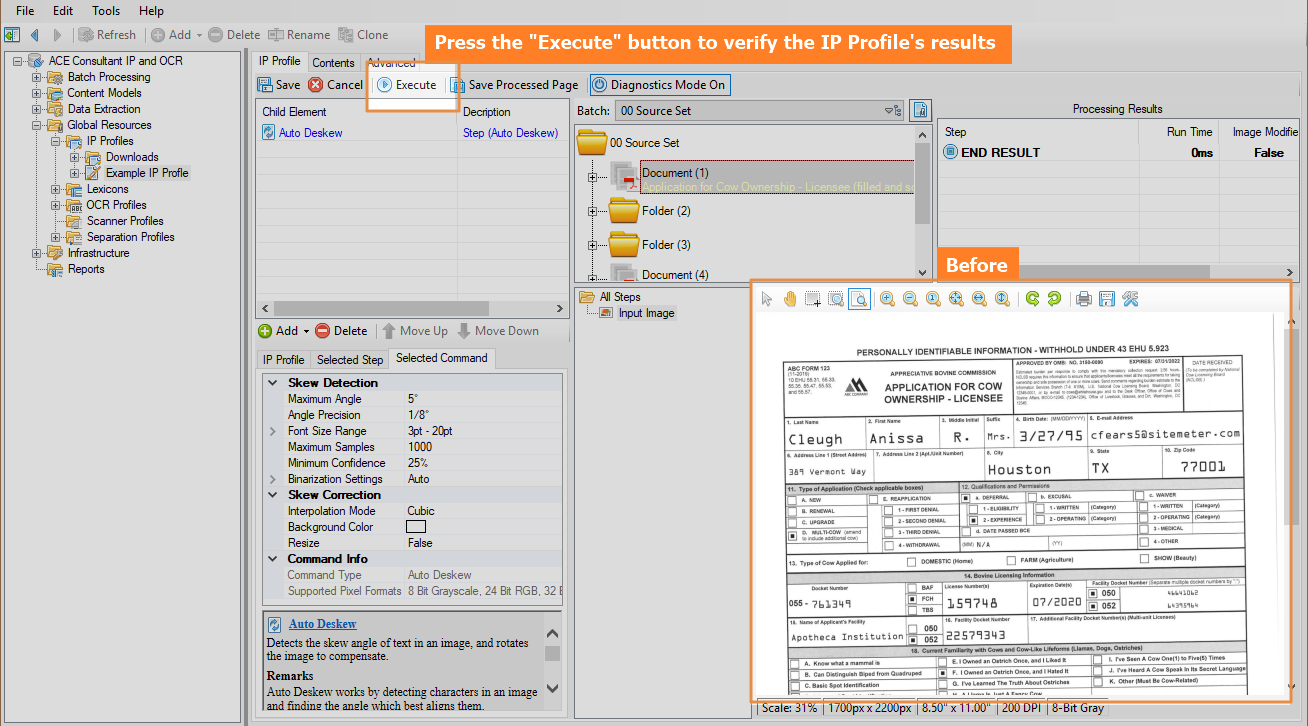
Task: Select the arrow pointer tool in image viewer
Action: (x=767, y=298)
